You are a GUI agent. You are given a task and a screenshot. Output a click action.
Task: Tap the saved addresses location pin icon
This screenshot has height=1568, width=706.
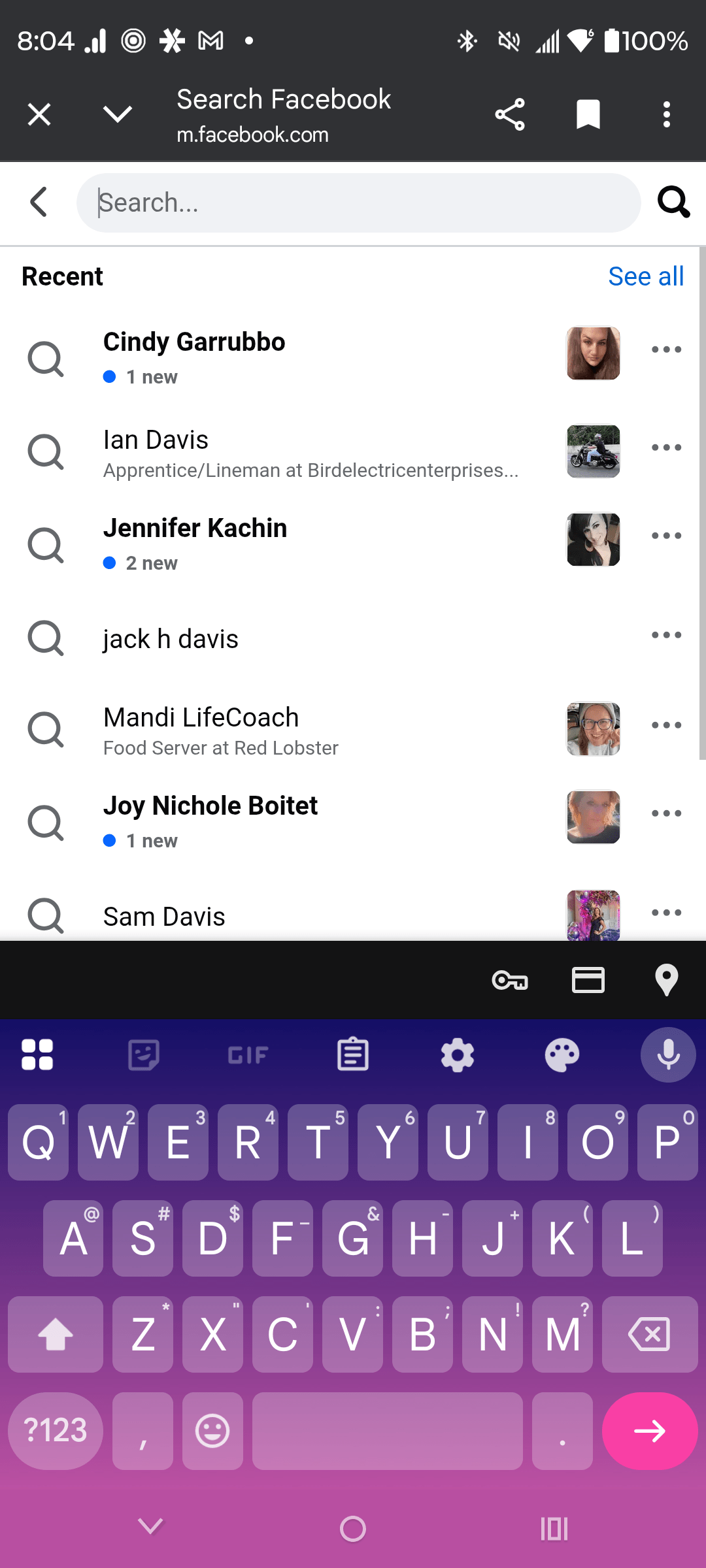pos(666,980)
